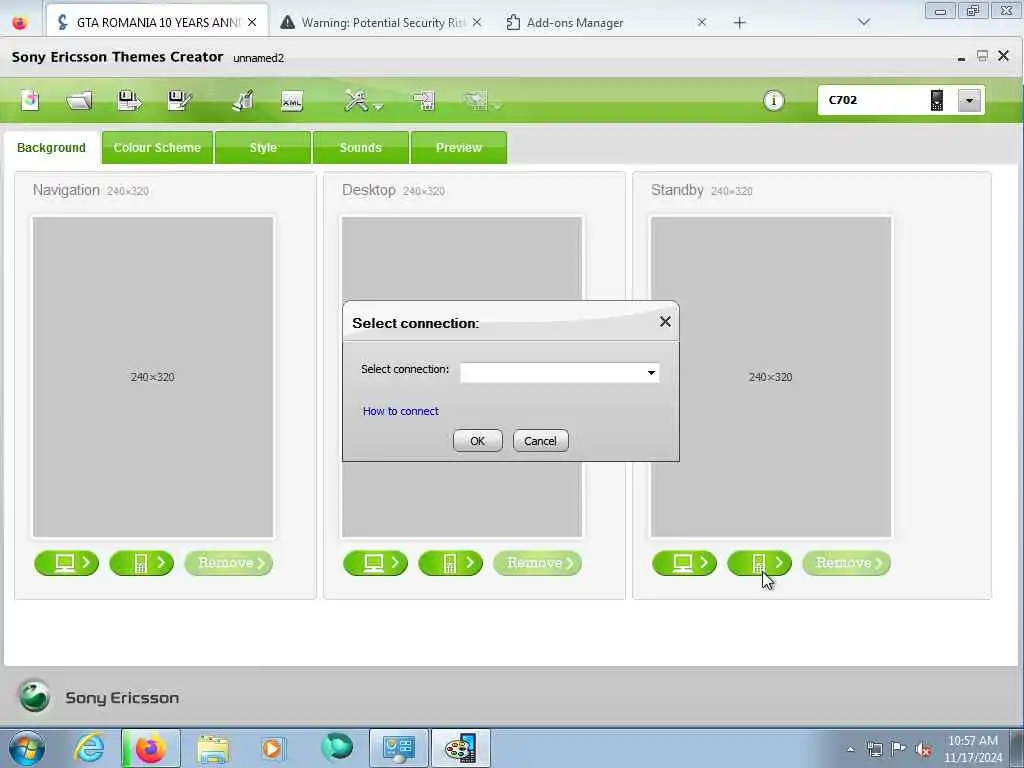Browse computer for the Desktop image

pos(376,563)
